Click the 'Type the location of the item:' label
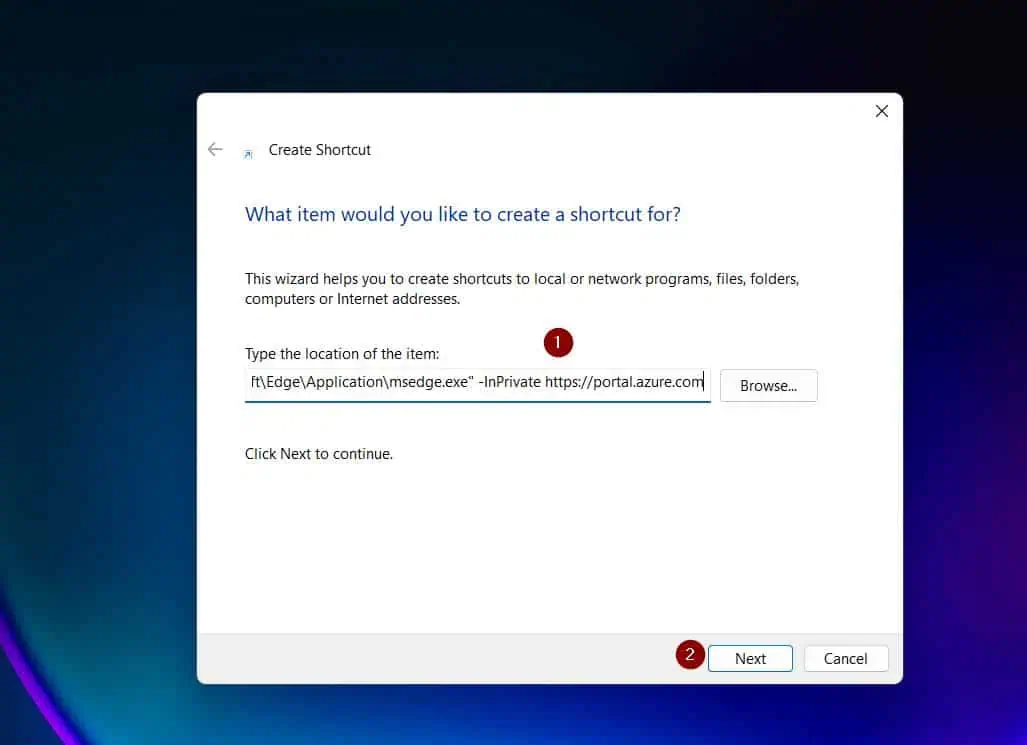 coord(342,354)
